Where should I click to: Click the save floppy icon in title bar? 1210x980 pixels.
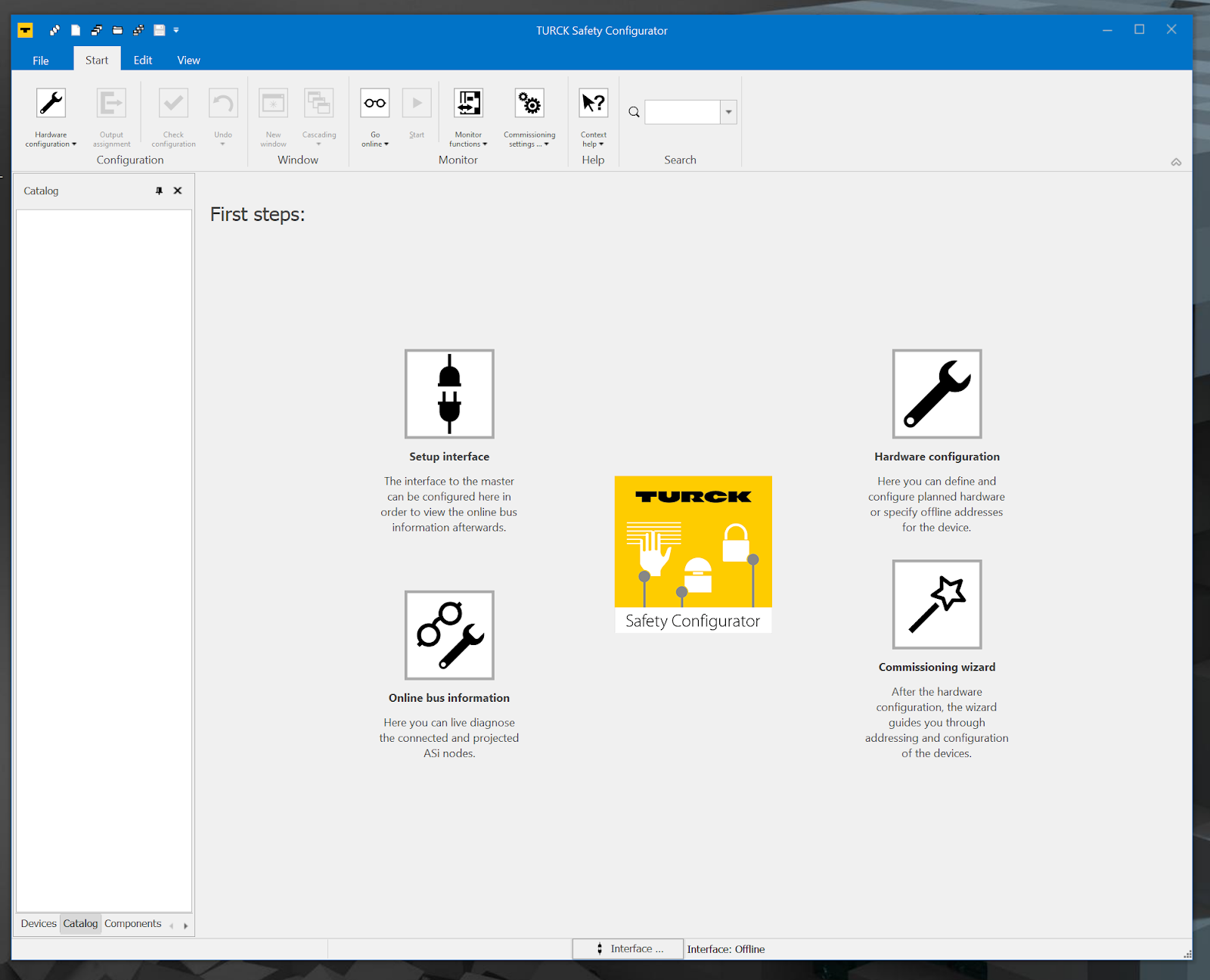point(159,30)
